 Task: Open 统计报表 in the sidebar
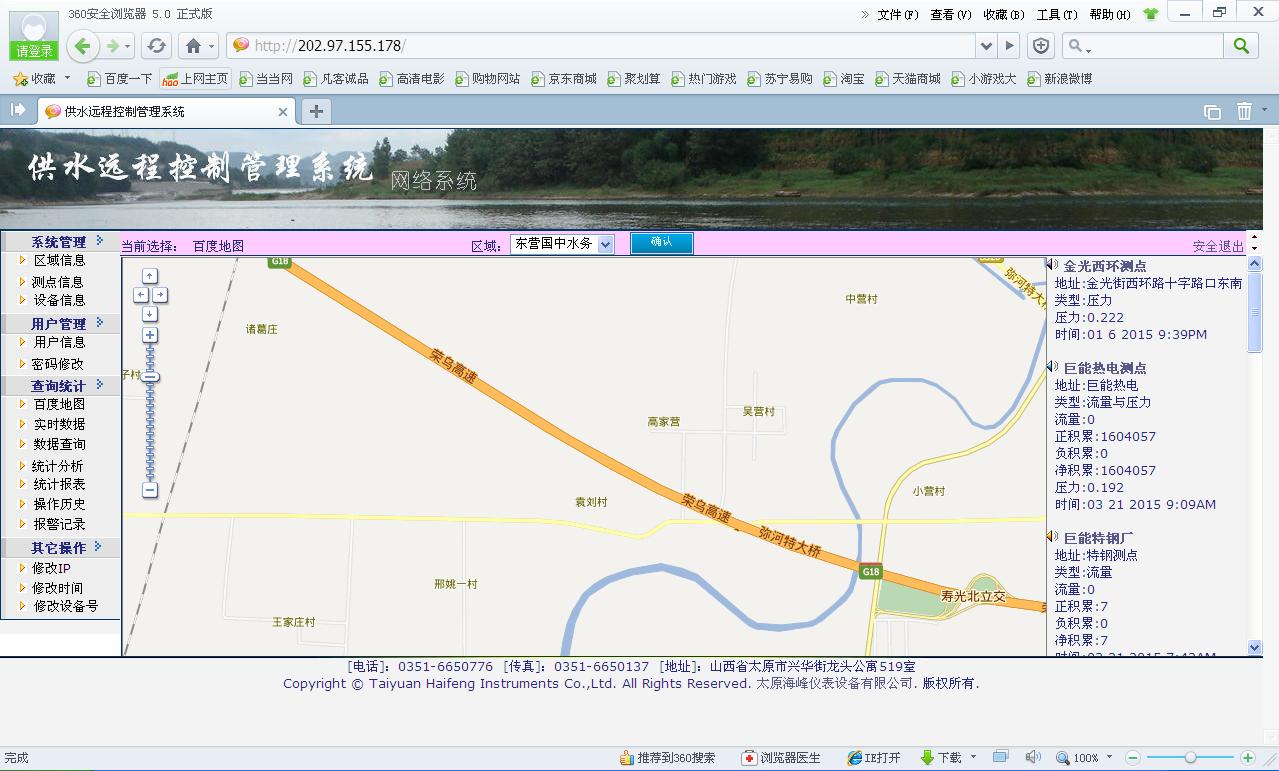click(x=59, y=484)
